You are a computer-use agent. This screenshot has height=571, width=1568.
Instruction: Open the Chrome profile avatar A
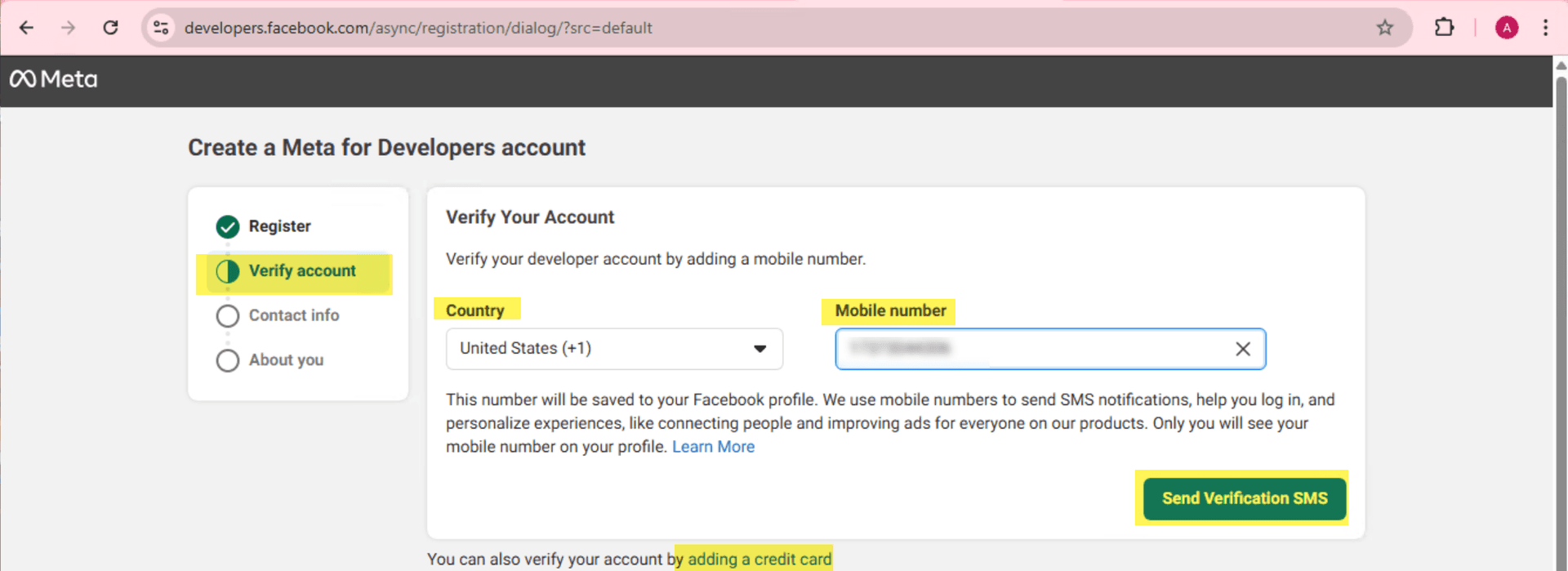click(x=1507, y=28)
